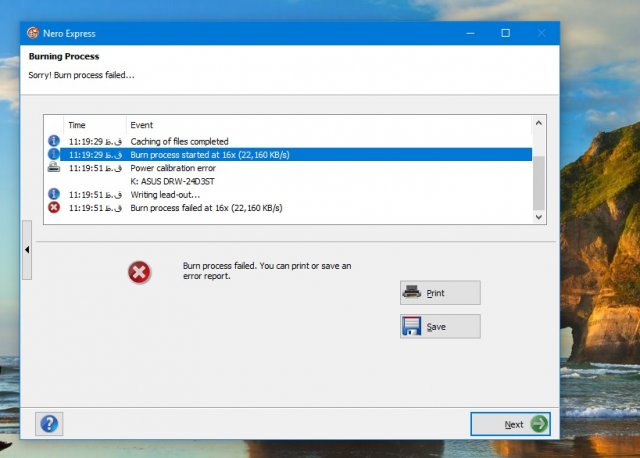
Task: Click the Nero Express title bar icon
Action: coord(34,33)
